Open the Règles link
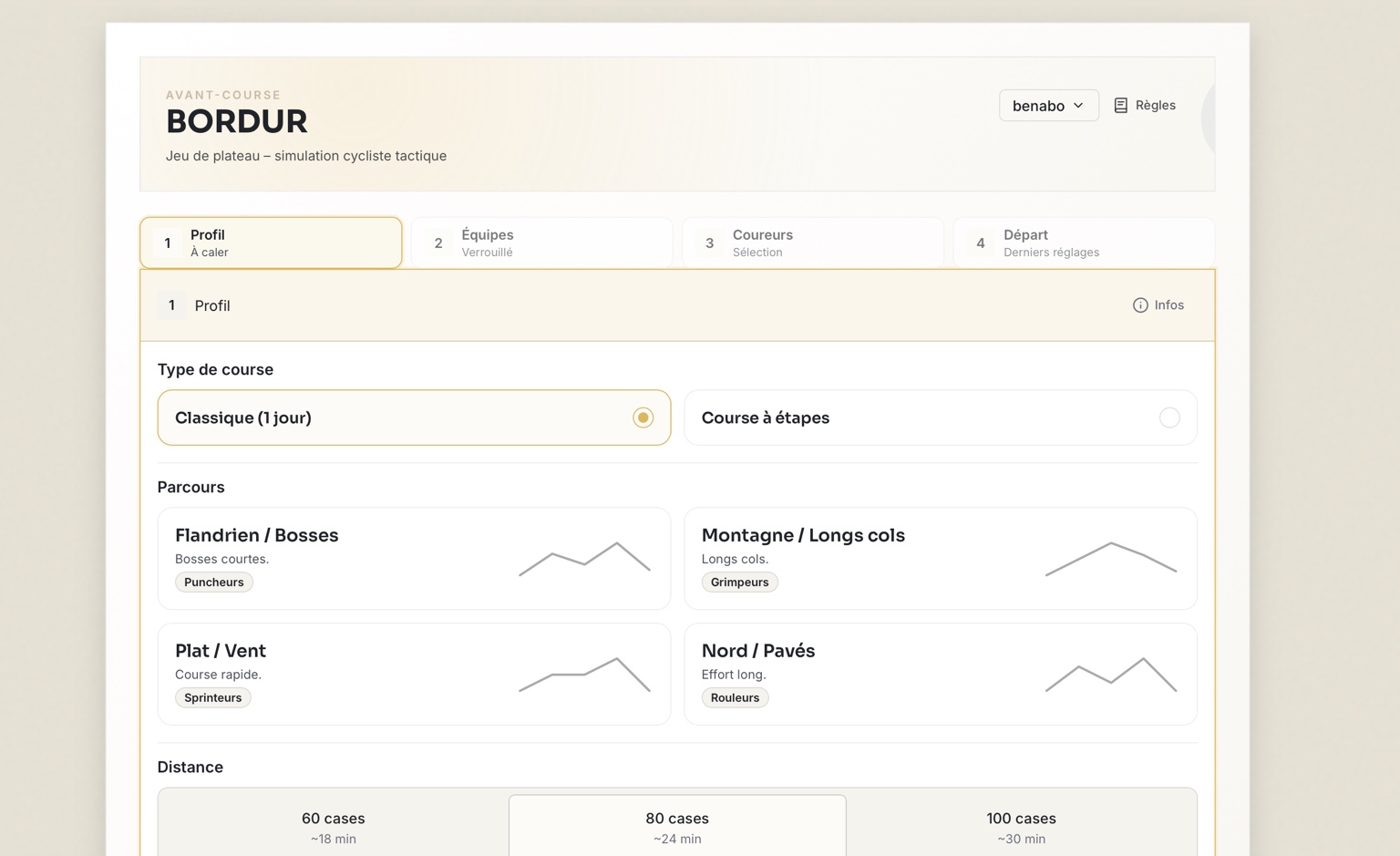1400x856 pixels. point(1154,106)
